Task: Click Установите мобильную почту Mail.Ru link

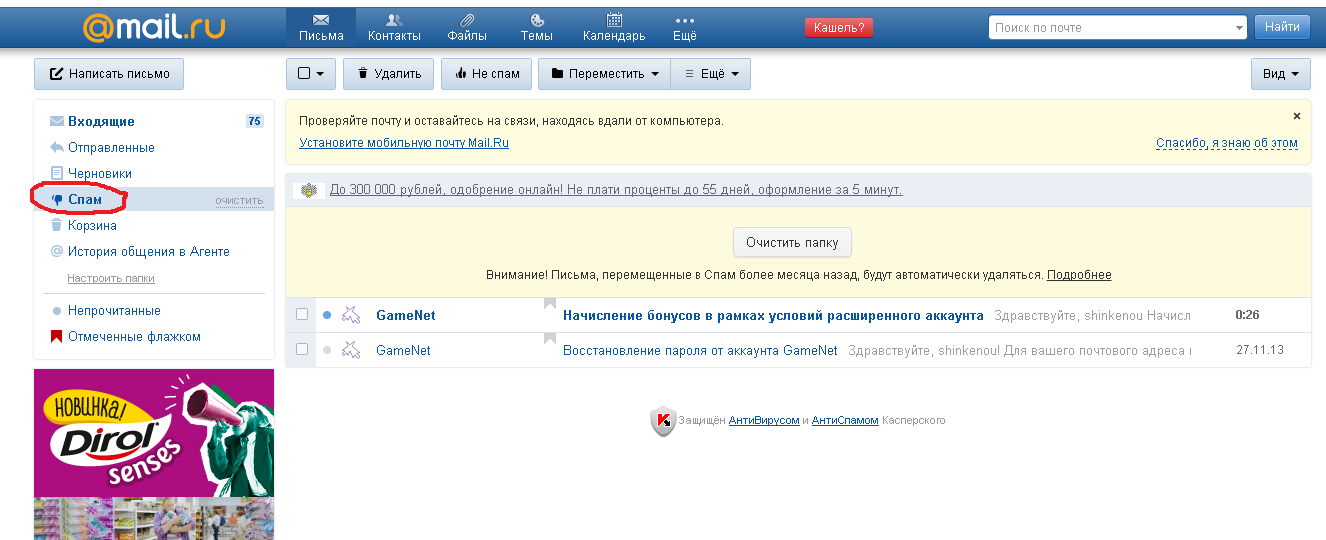Action: point(404,143)
